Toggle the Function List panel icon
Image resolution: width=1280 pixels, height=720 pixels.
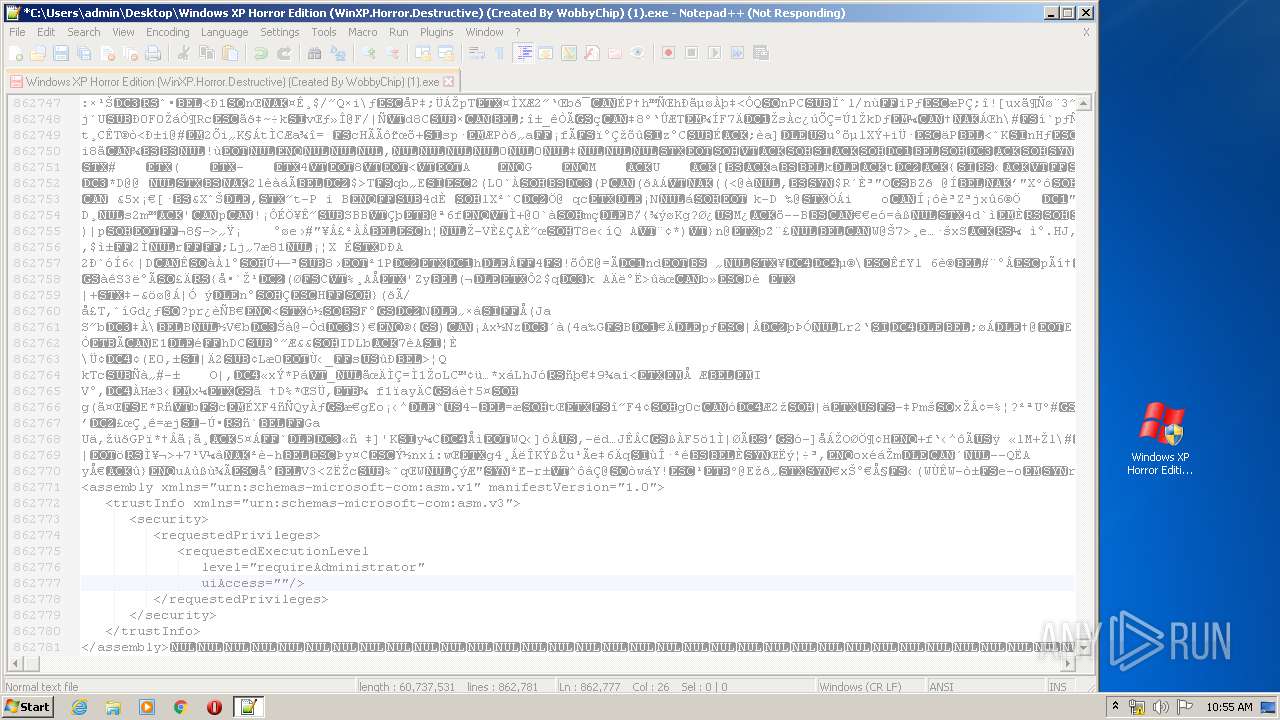(x=592, y=53)
